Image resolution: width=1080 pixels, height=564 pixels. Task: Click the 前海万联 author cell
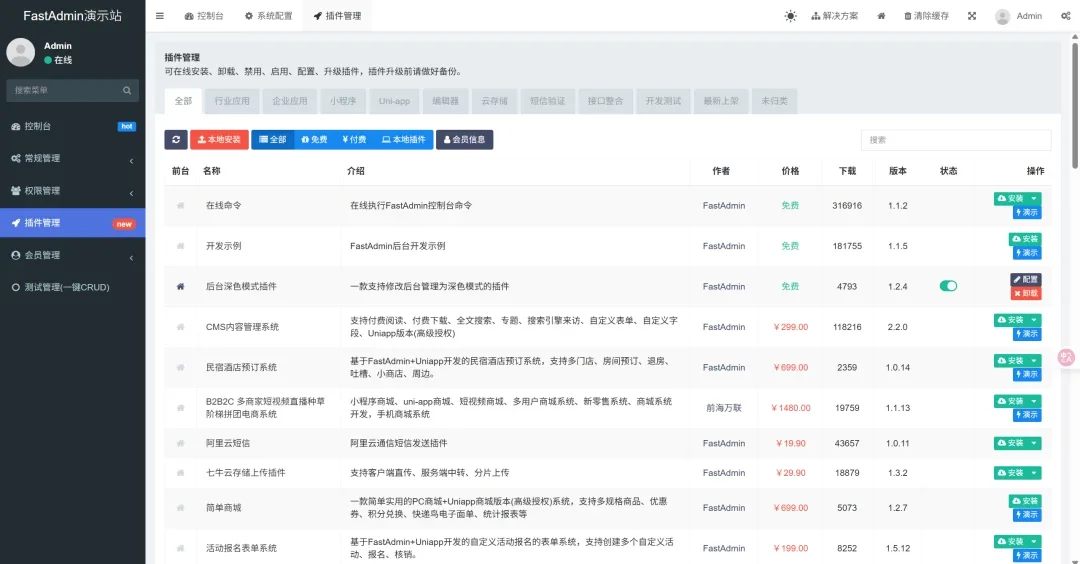pos(724,408)
